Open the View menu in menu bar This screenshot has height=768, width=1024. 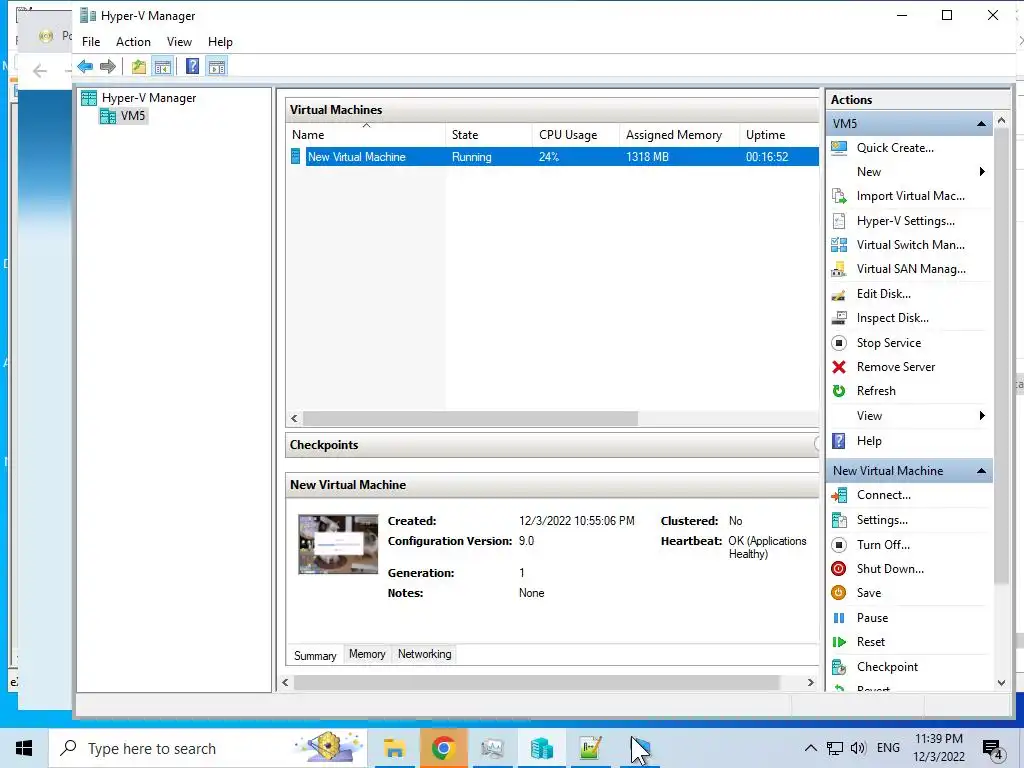(179, 42)
